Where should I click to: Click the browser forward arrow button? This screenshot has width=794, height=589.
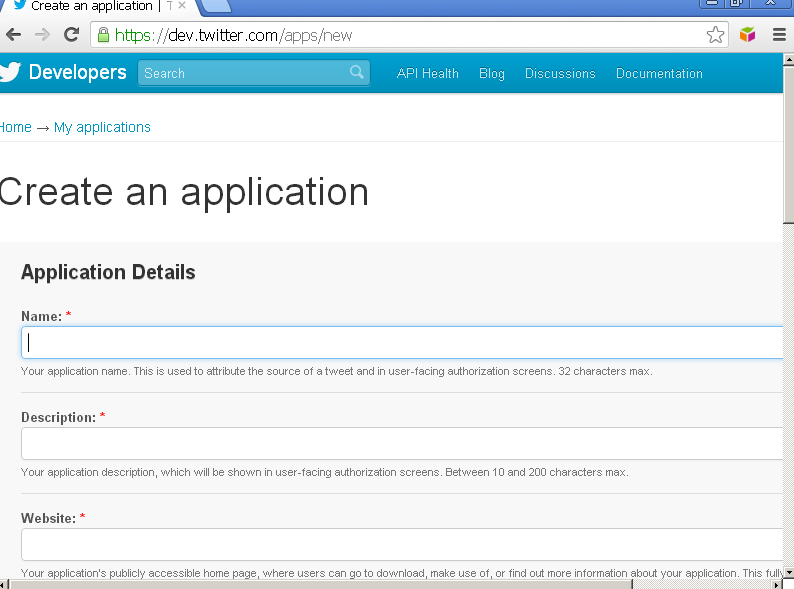point(42,35)
